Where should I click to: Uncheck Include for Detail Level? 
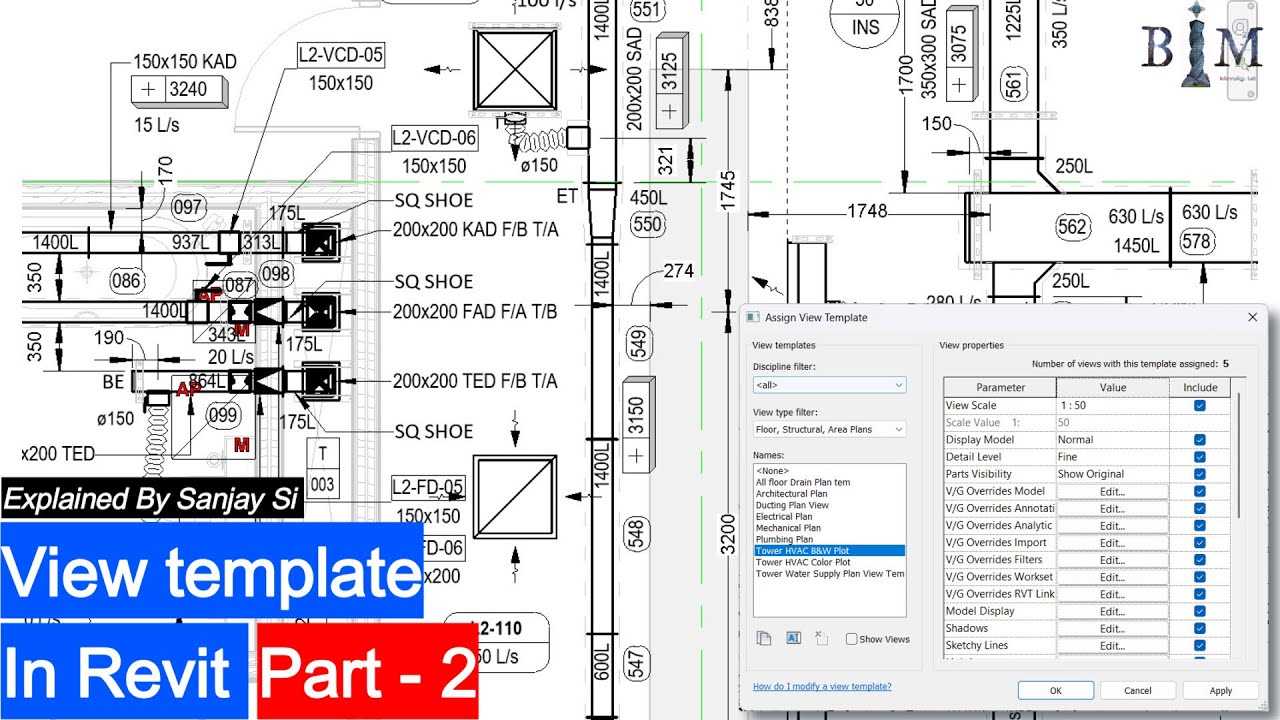point(1200,457)
